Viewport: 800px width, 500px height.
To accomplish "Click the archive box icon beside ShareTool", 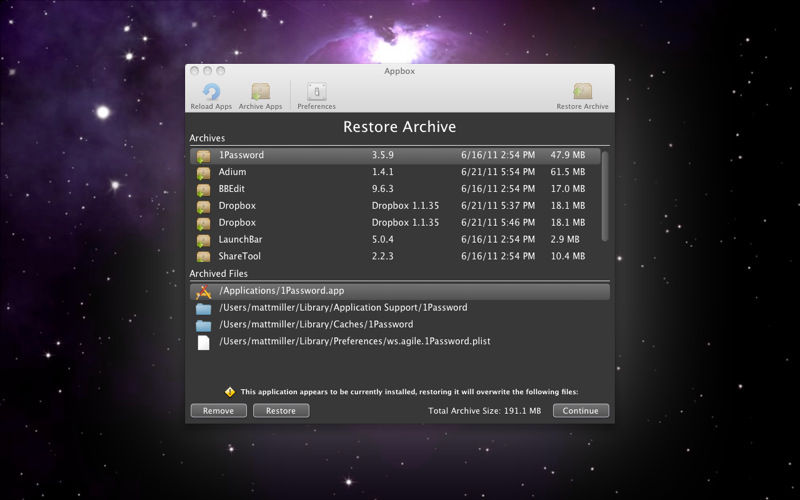I will 204,256.
